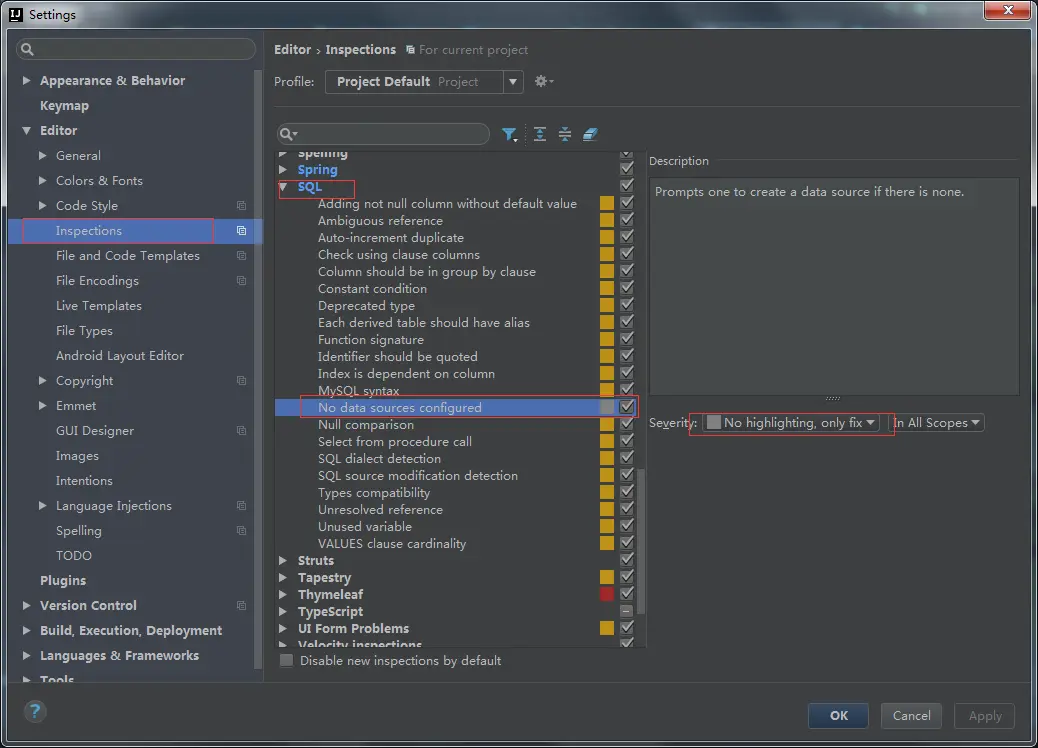The image size is (1038, 748).
Task: Click the project-level icon beside Spelling
Action: point(242,531)
